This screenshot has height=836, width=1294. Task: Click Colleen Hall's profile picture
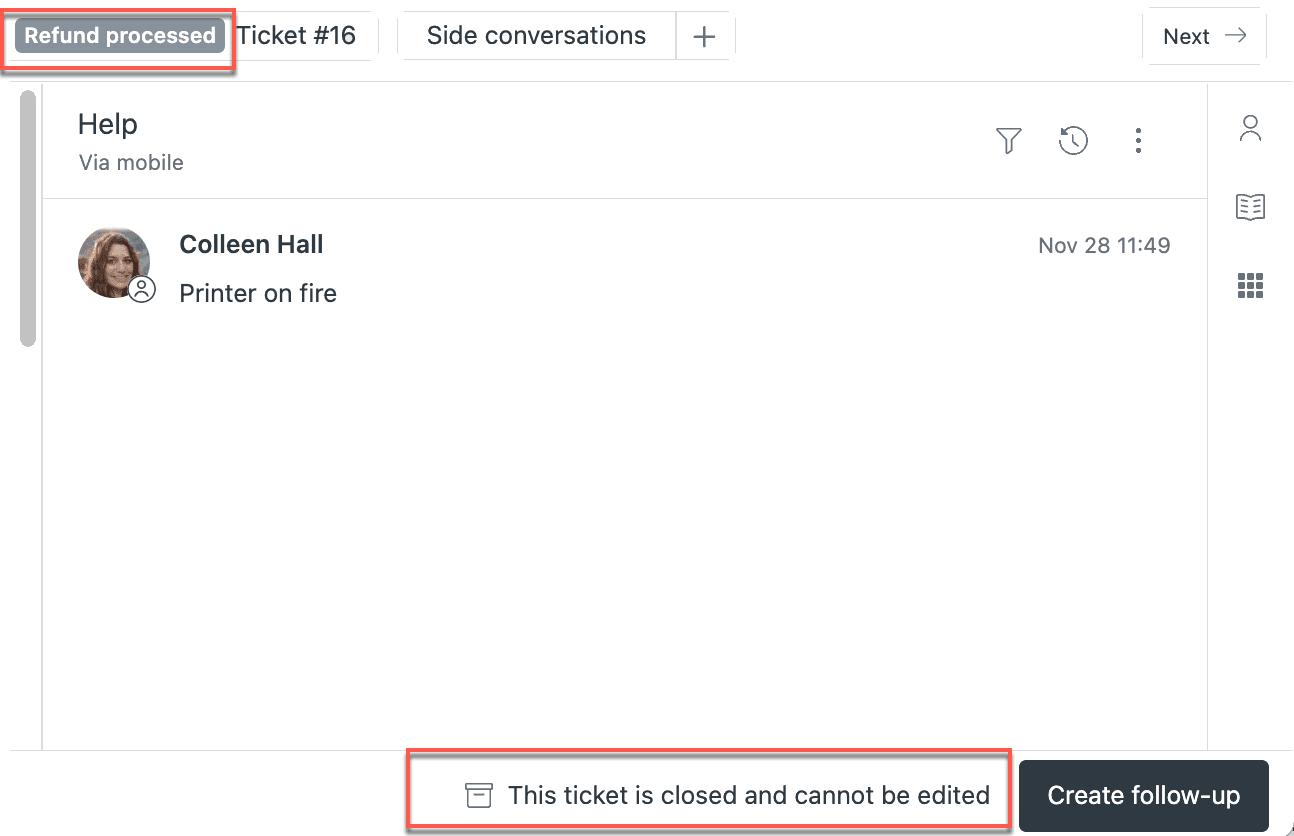tap(114, 262)
